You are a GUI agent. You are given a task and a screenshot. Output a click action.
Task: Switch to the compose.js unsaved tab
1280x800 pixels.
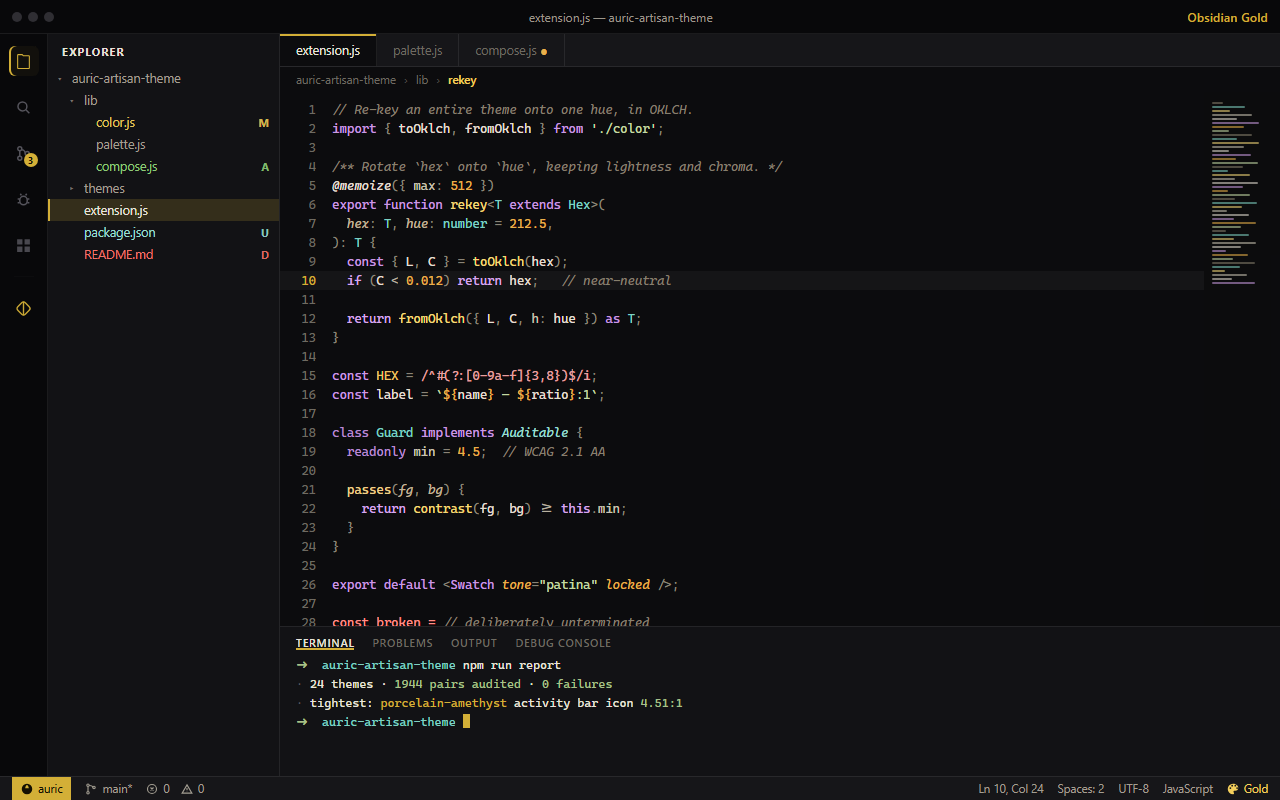pos(511,50)
